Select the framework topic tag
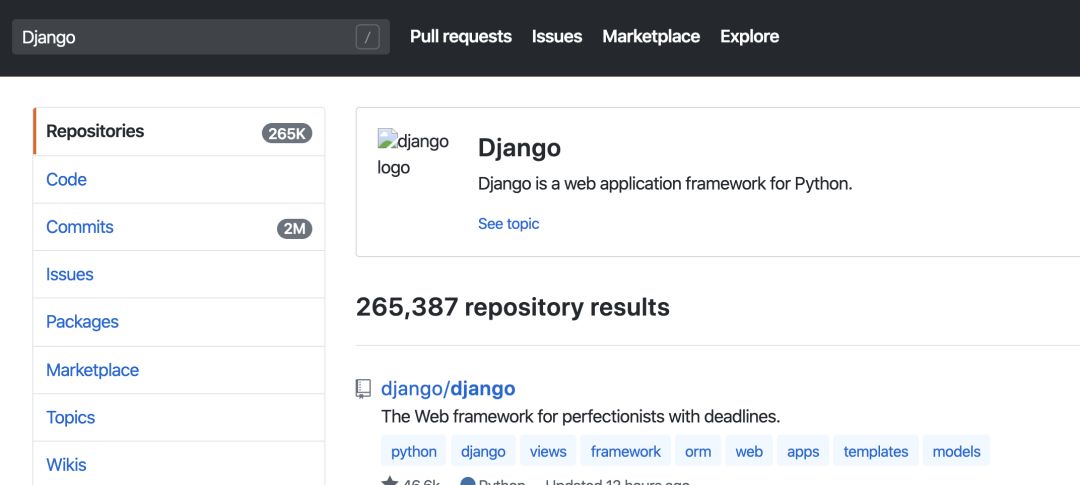This screenshot has width=1080, height=485. (x=625, y=451)
